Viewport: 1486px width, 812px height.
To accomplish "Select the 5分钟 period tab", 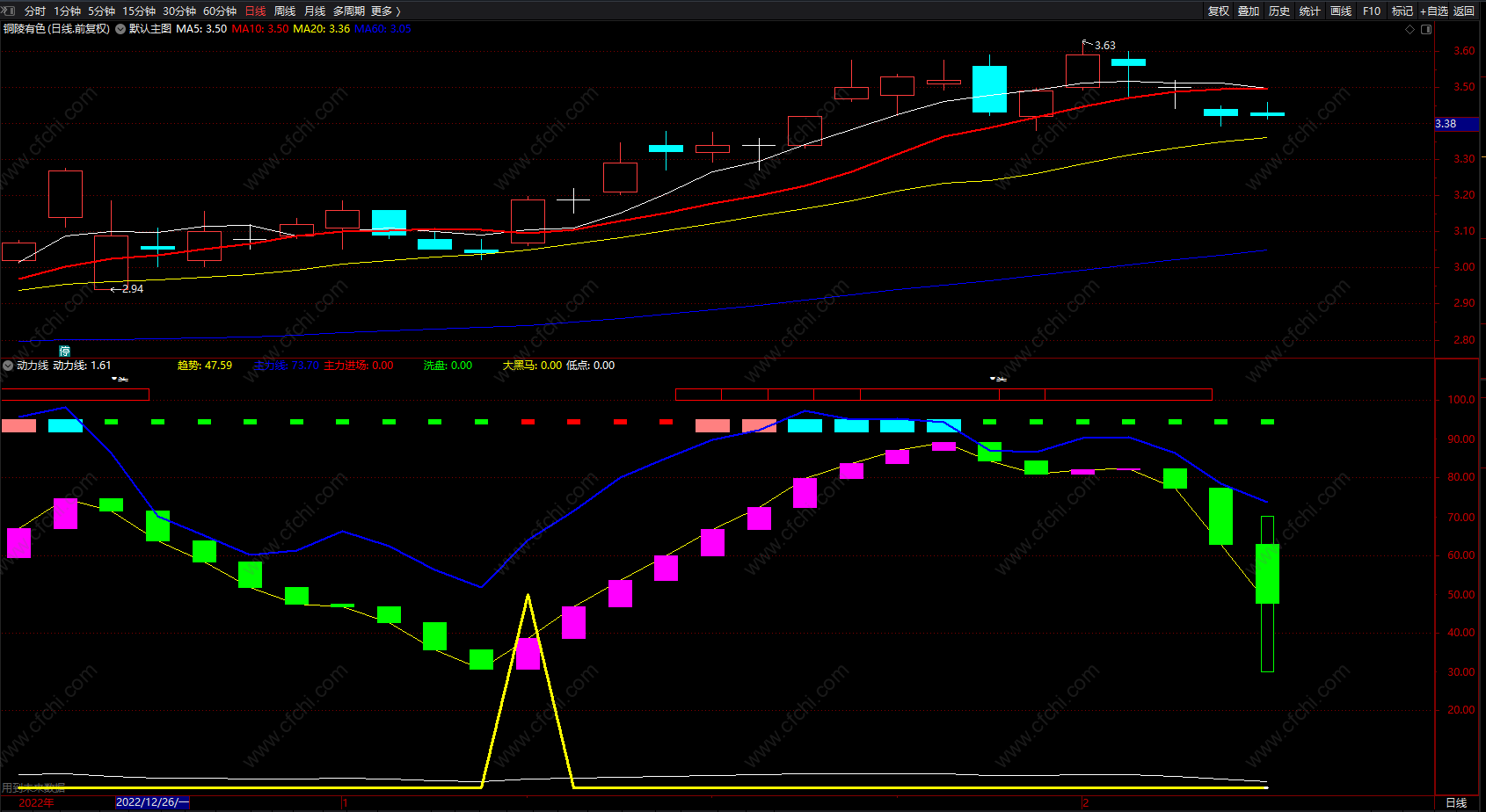I will [102, 11].
